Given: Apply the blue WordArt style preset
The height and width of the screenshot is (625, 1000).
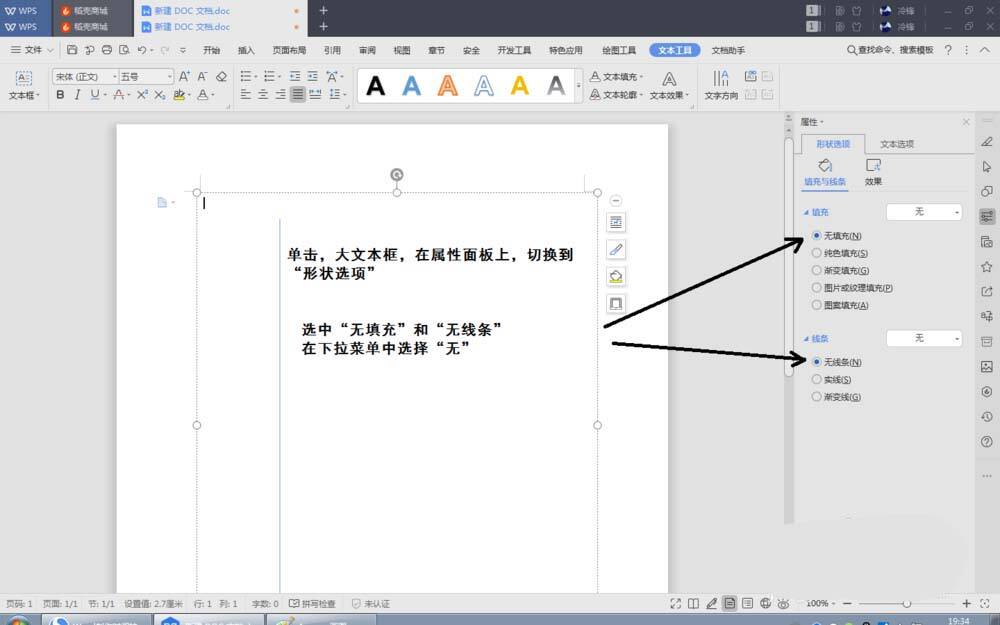Looking at the screenshot, I should 411,86.
